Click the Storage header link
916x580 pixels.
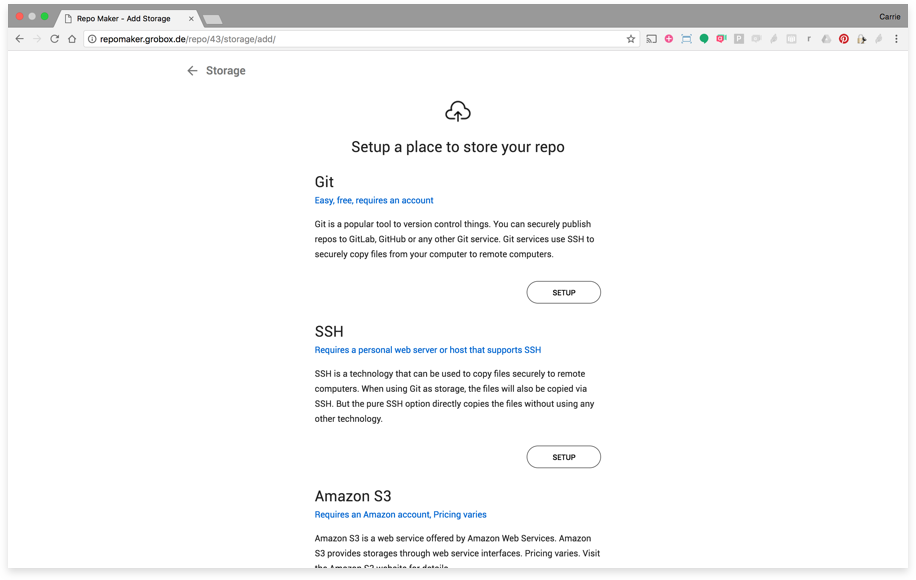pos(225,71)
